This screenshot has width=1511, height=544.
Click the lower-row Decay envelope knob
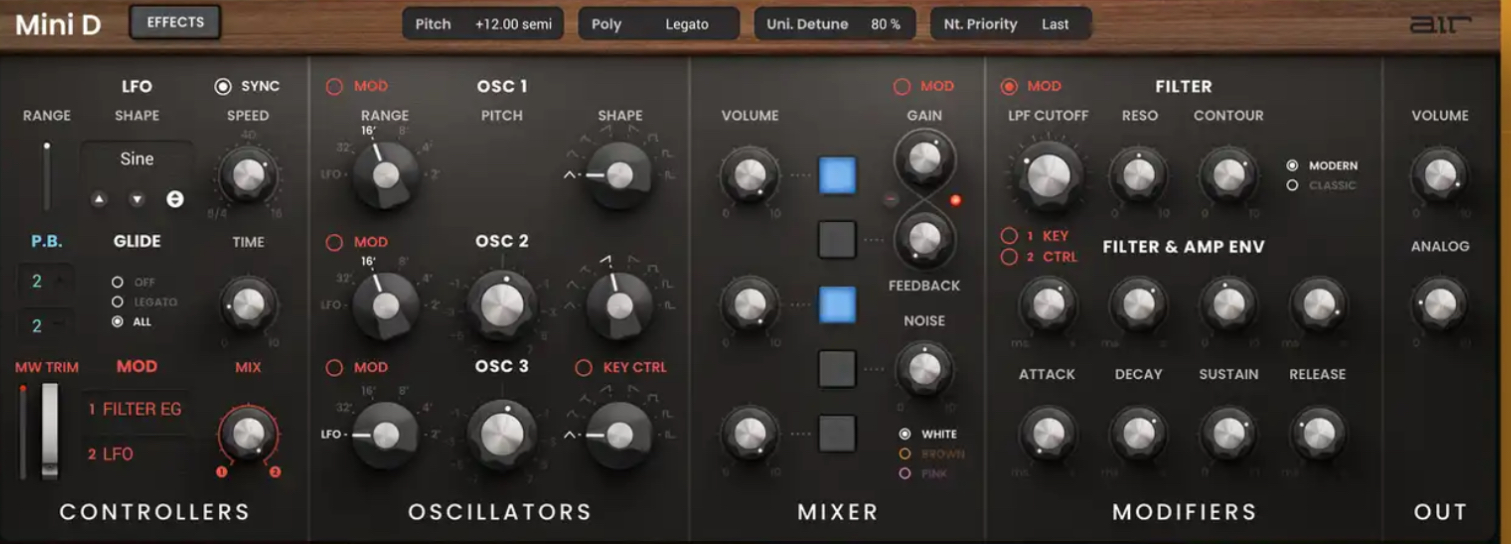click(x=1138, y=433)
